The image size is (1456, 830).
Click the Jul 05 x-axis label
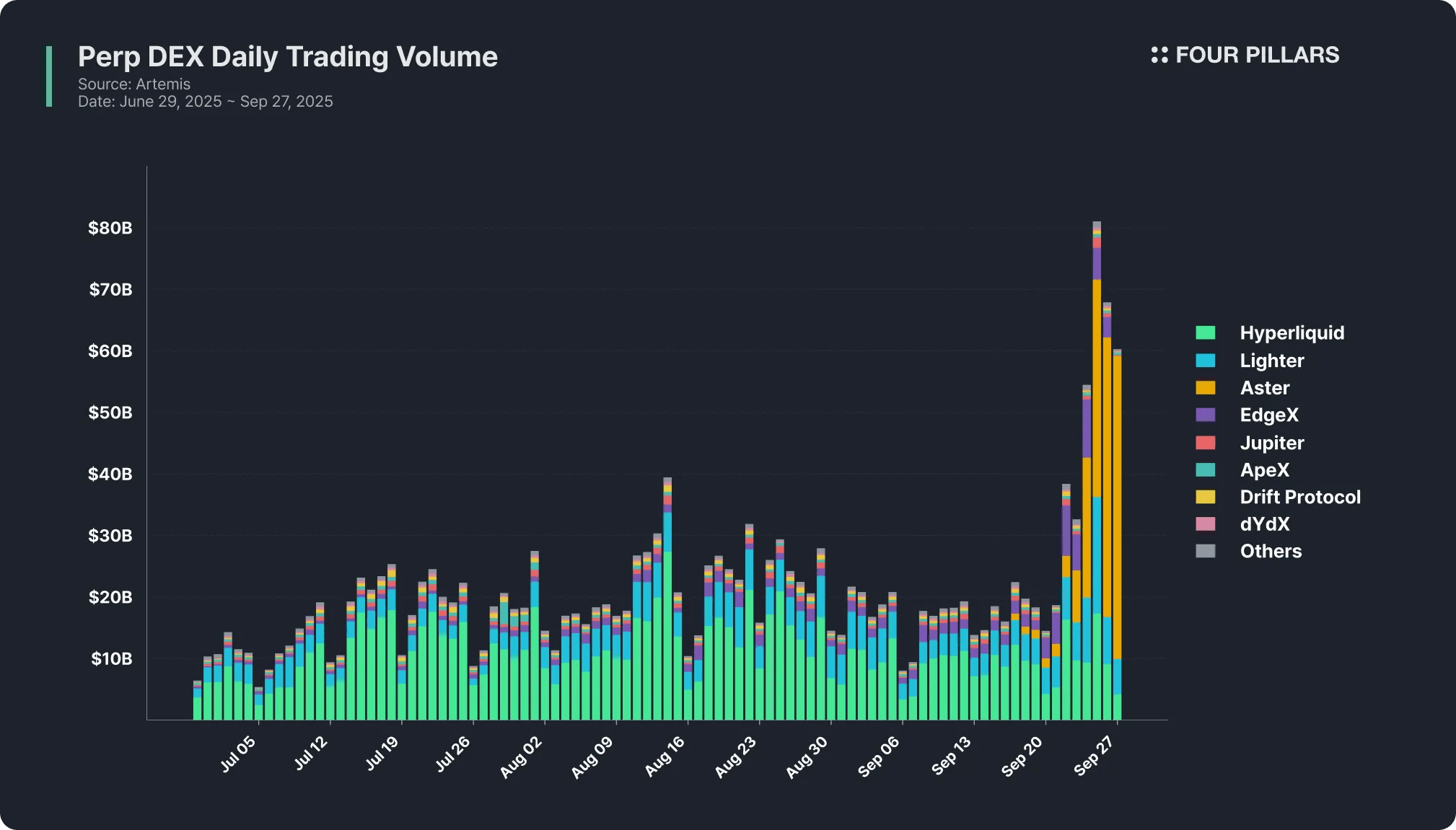pos(238,754)
